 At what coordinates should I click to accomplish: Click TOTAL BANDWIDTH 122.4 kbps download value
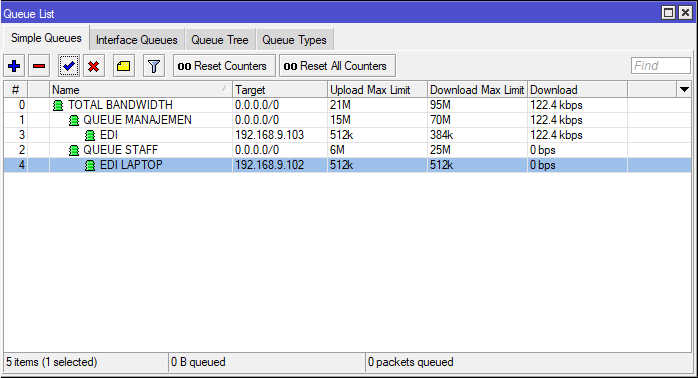pos(556,105)
